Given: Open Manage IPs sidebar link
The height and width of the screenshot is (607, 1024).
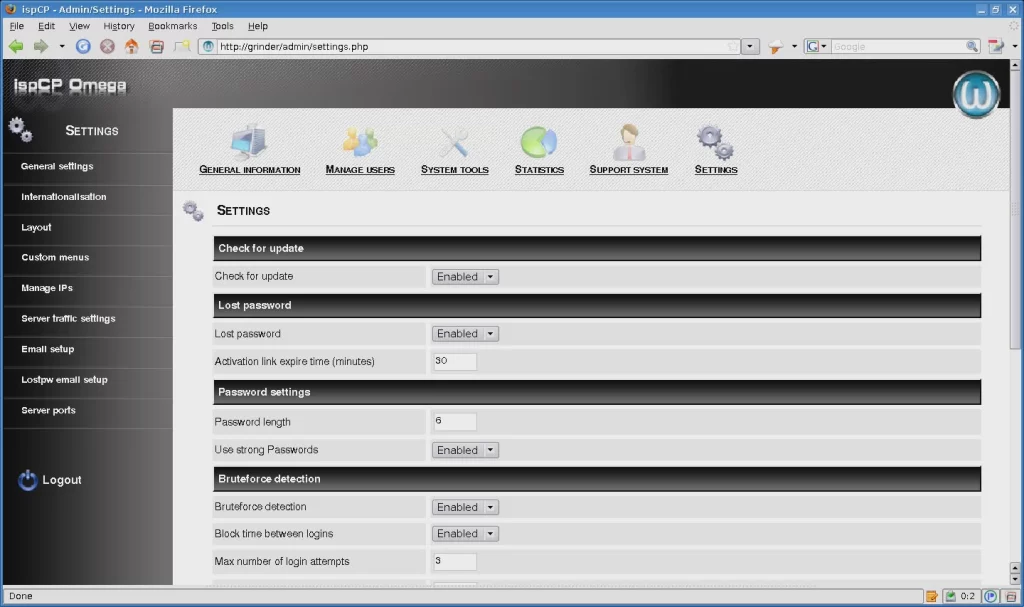Looking at the screenshot, I should (47, 288).
